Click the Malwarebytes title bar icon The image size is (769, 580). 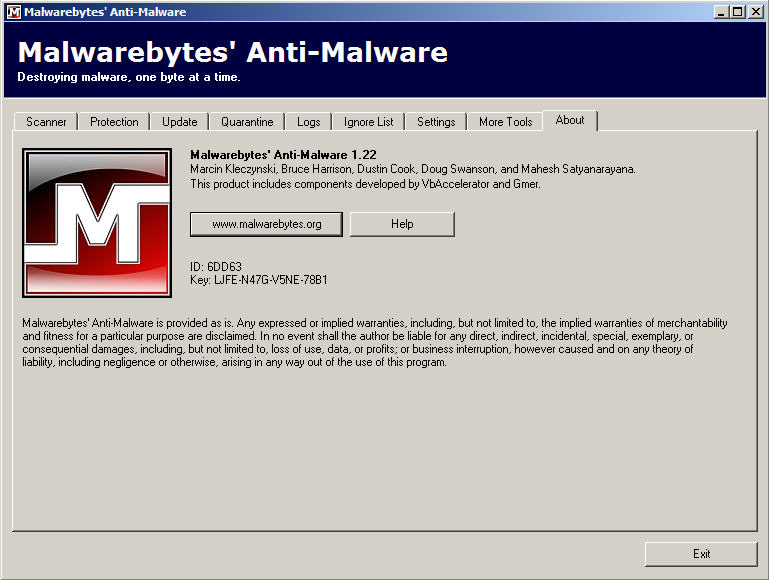point(14,12)
